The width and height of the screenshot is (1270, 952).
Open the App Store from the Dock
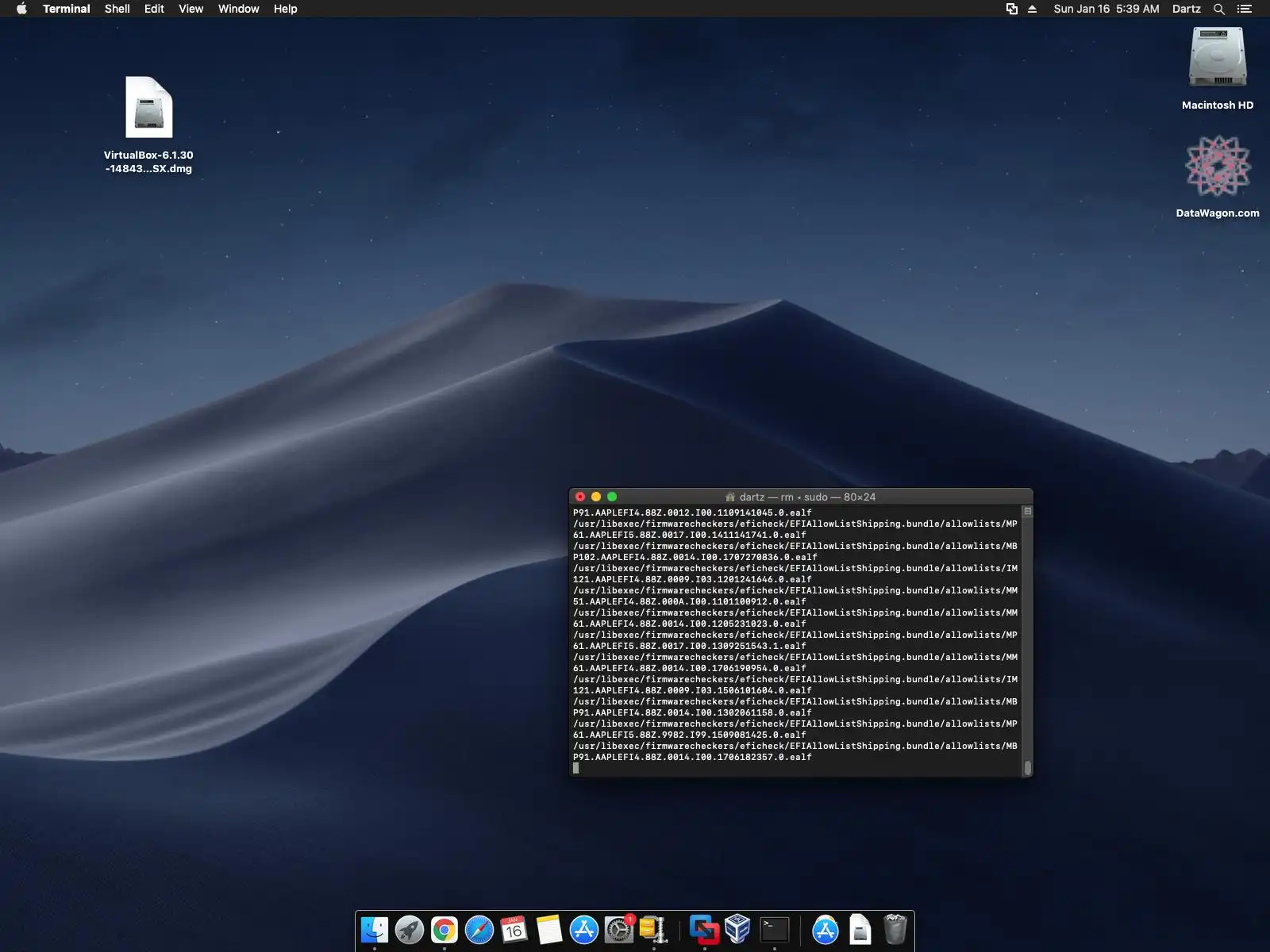pos(584,930)
